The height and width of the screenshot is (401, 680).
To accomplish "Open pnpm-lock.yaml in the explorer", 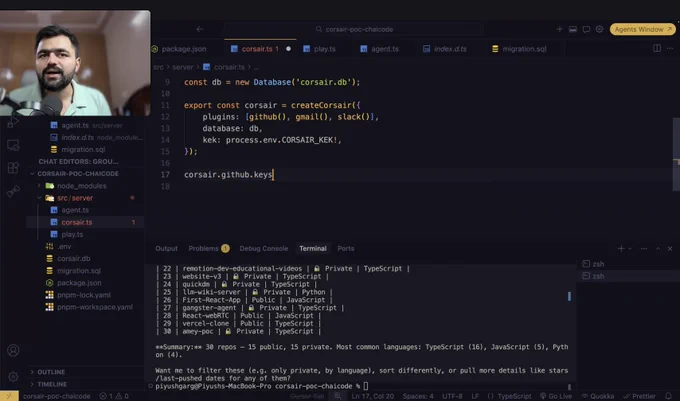I will point(86,295).
